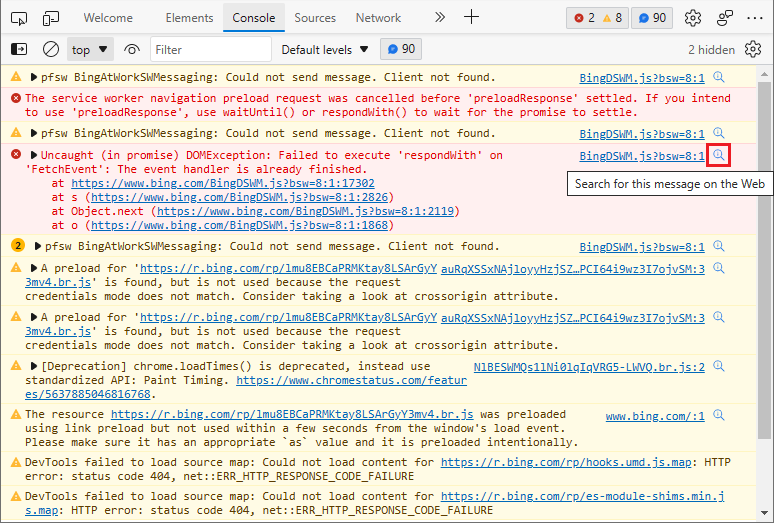Switch to the Network tab
Image resolution: width=774 pixels, height=523 pixels.
(378, 18)
